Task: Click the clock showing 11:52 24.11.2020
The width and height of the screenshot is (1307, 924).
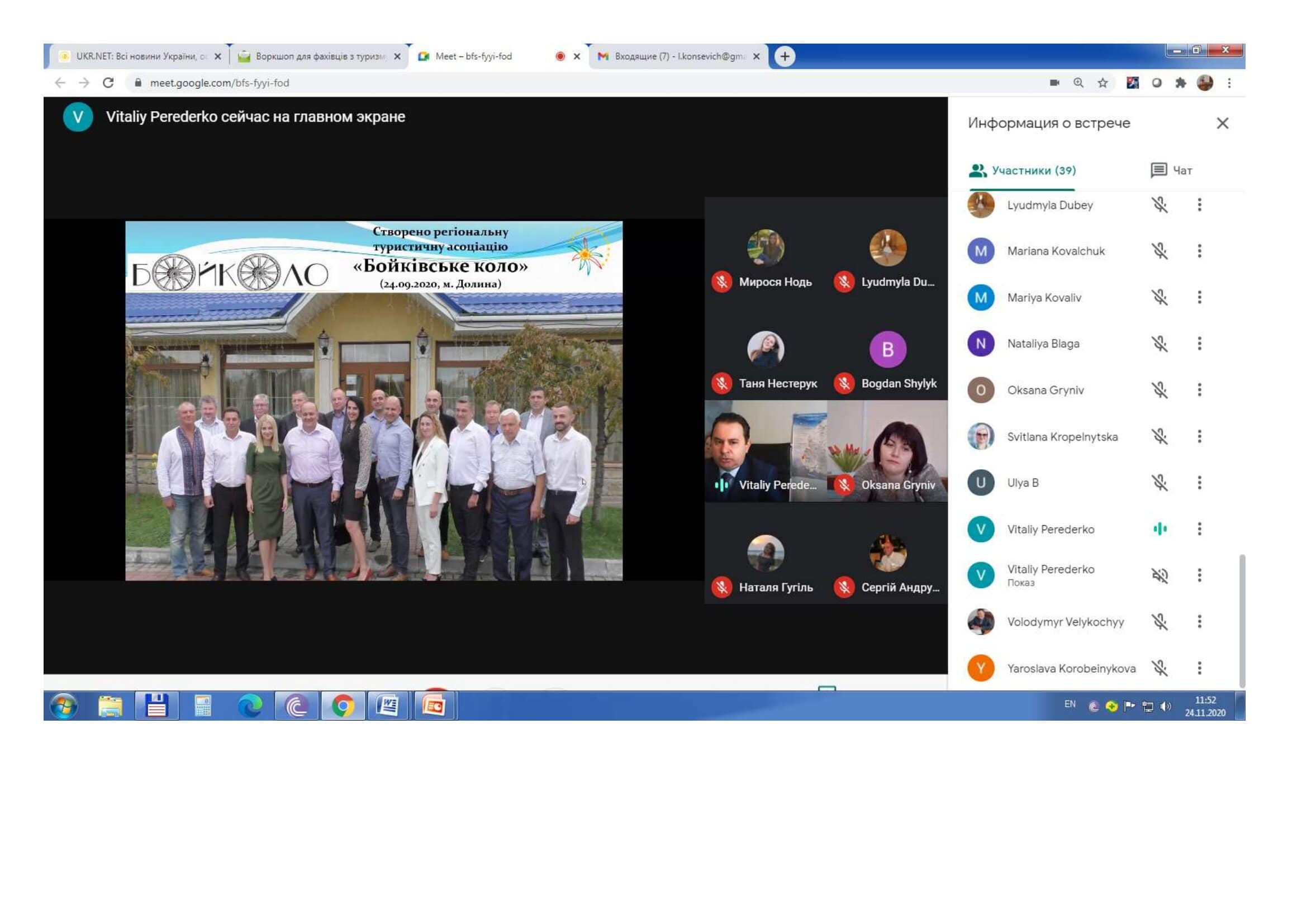Action: point(1205,707)
